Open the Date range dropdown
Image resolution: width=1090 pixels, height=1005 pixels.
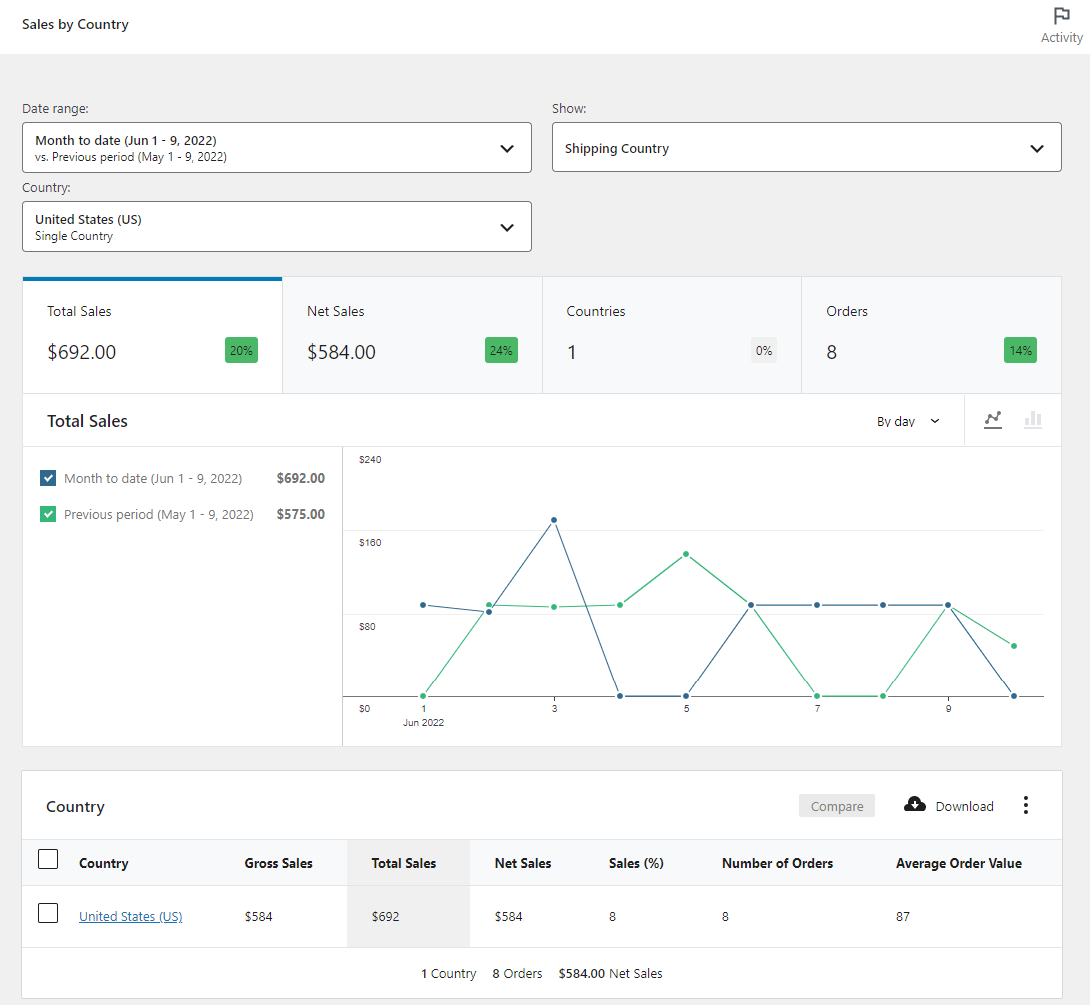coord(277,146)
